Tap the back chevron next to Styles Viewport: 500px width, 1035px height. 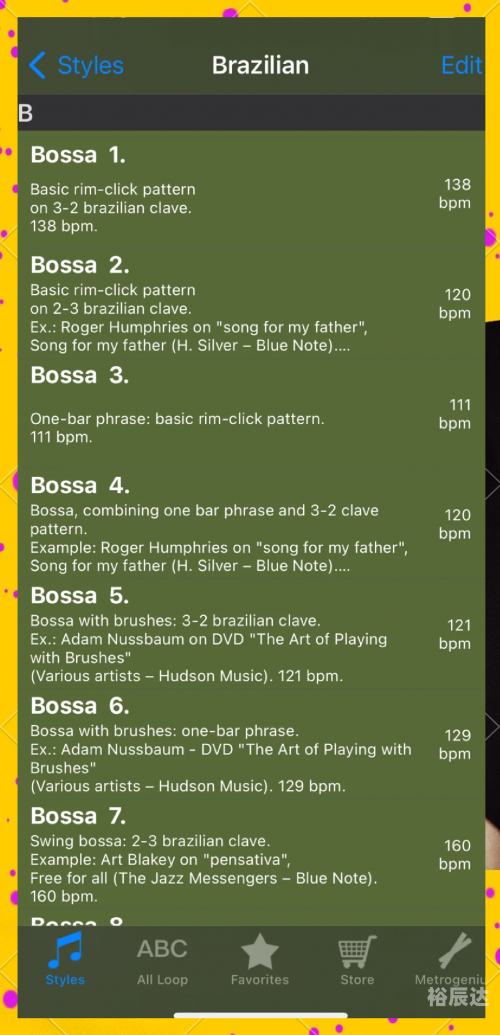coord(38,65)
